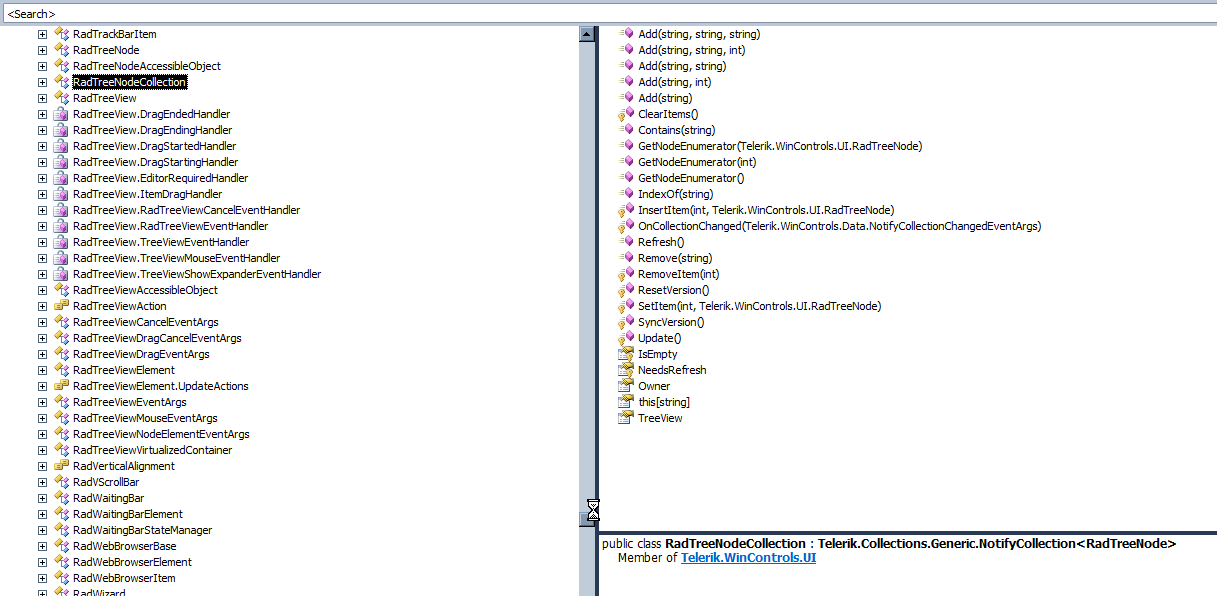Select the parameterless GetNodeEnumerator() member
The width and height of the screenshot is (1217, 596).
click(691, 178)
